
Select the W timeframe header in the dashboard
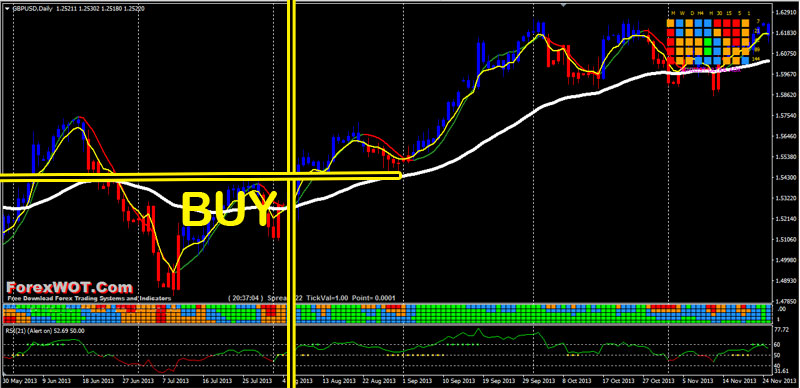click(x=682, y=13)
